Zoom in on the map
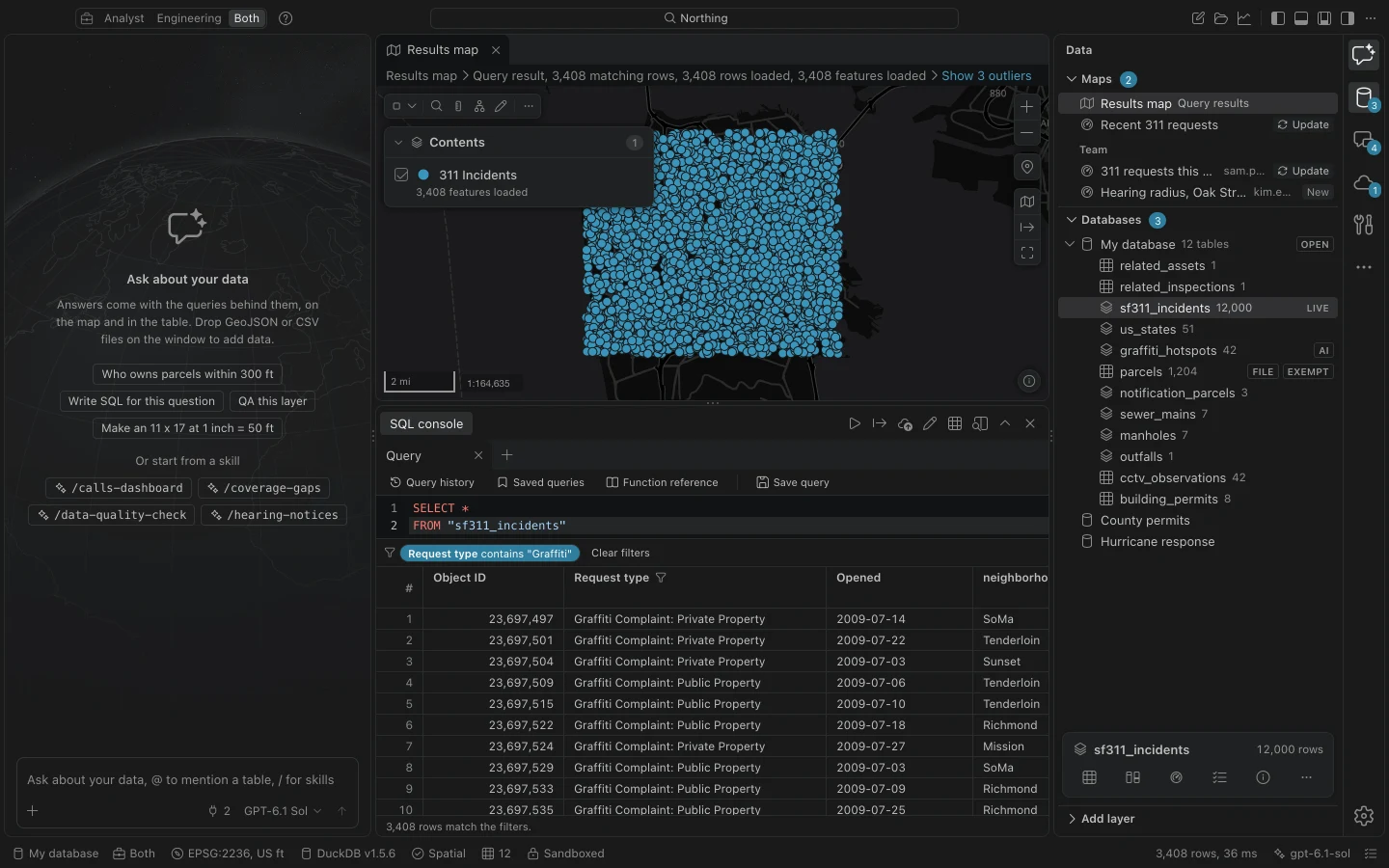The width and height of the screenshot is (1389, 868). pyautogui.click(x=1027, y=107)
